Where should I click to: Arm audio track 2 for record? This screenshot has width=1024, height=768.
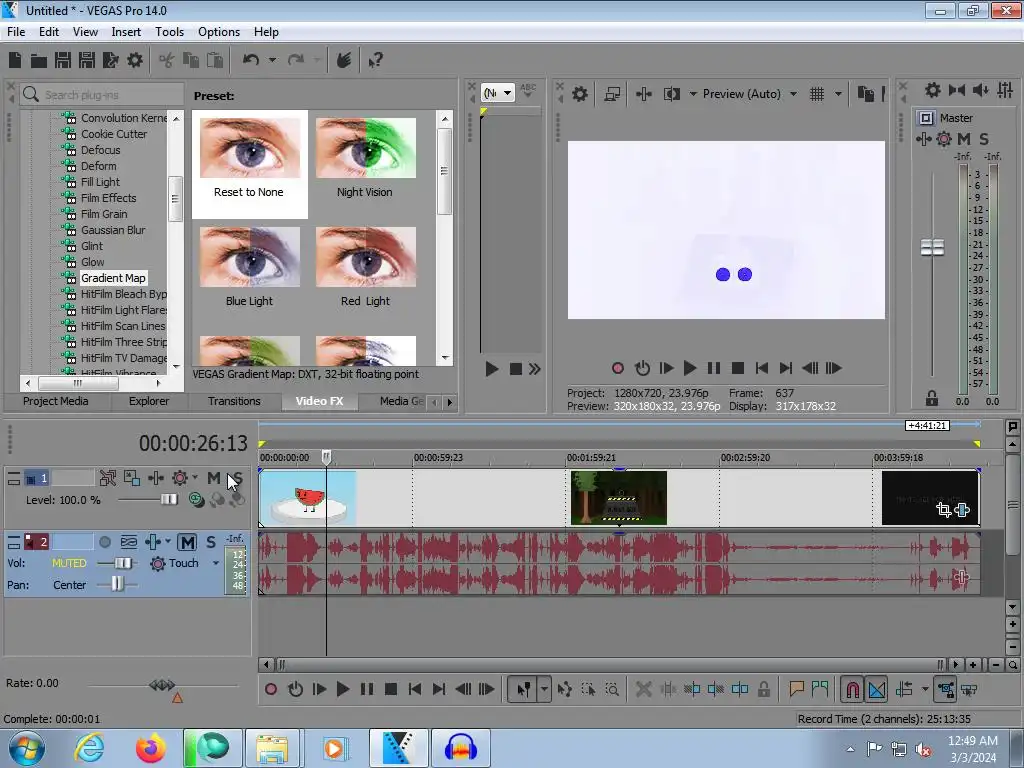click(x=104, y=542)
